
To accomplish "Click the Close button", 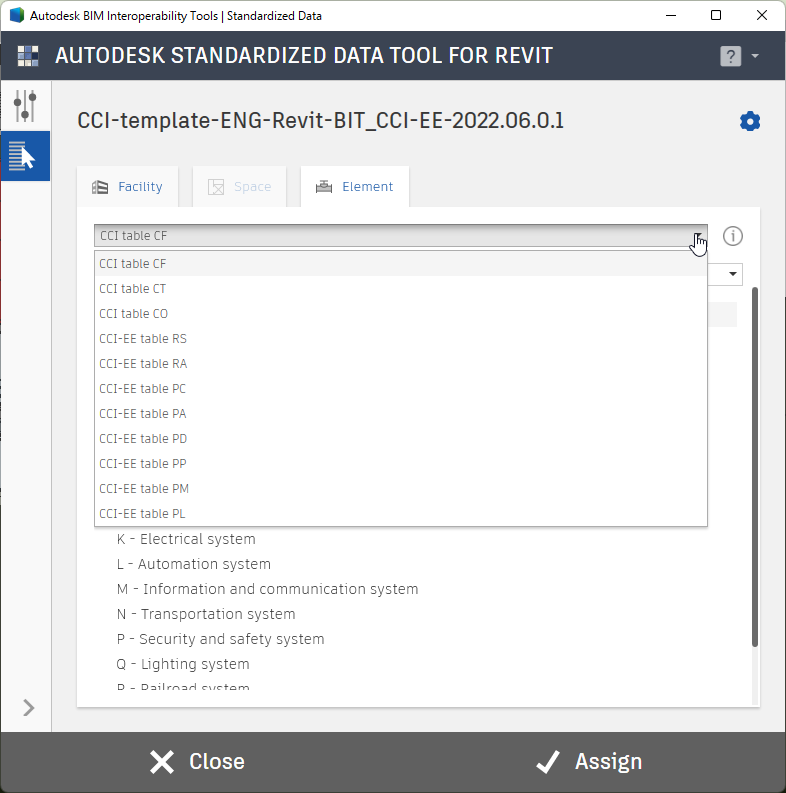I will tap(197, 762).
